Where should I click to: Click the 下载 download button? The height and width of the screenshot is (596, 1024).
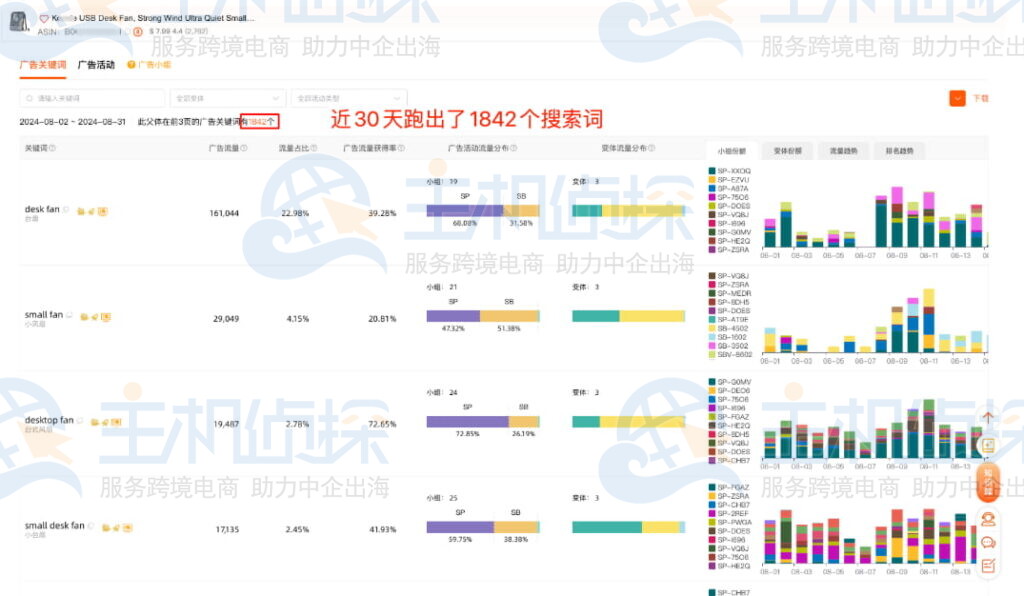[x=984, y=98]
